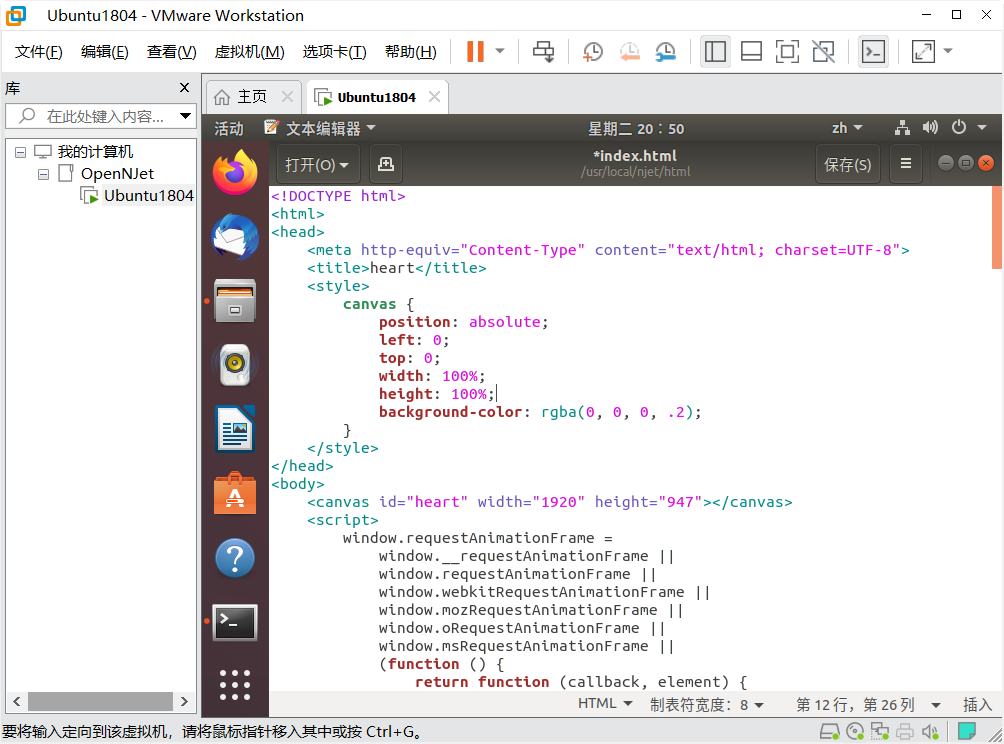Viewport: 1004px width, 744px height.
Task: Open the snapshot manager
Action: tap(666, 51)
